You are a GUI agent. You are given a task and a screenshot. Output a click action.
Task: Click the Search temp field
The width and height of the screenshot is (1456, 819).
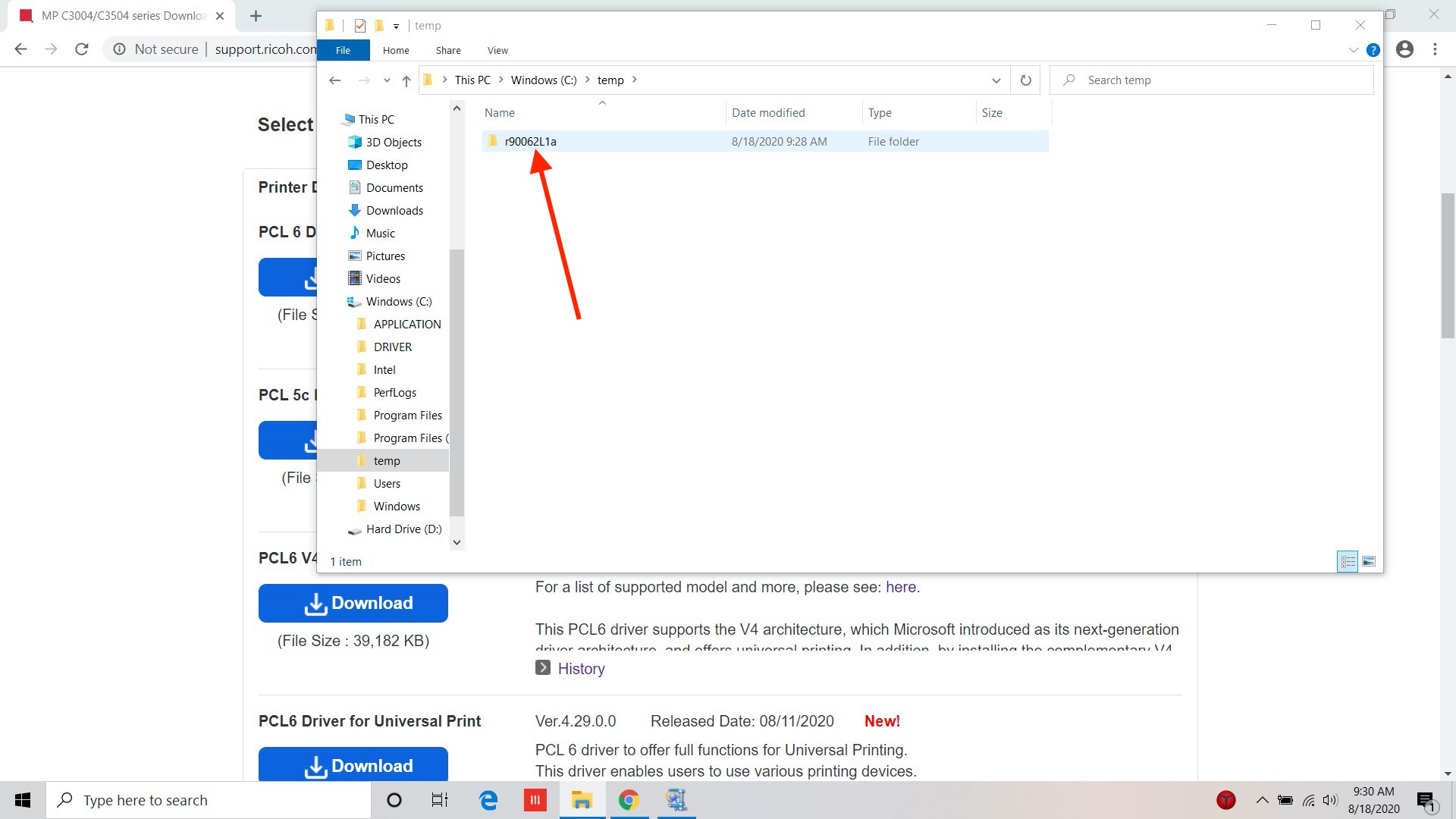[1212, 80]
